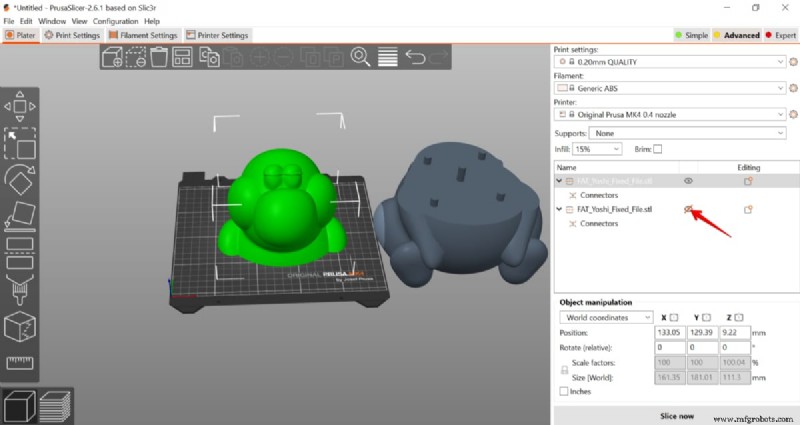The width and height of the screenshot is (800, 425).
Task: Select Connectors under the highlighted object
Action: click(598, 195)
